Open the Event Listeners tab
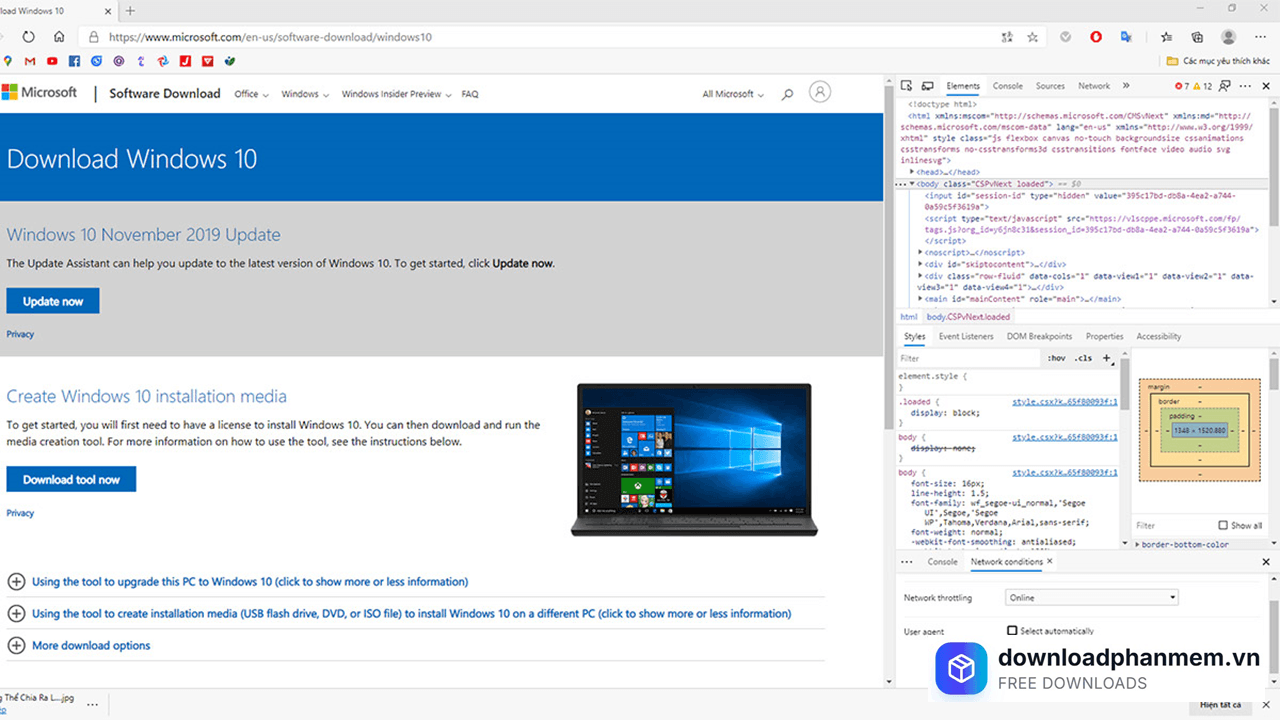Image resolution: width=1280 pixels, height=720 pixels. [965, 337]
